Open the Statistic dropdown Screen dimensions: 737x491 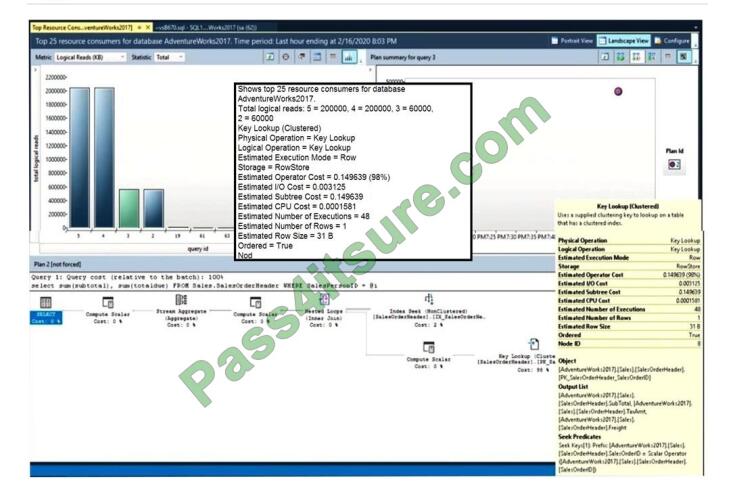coord(169,57)
